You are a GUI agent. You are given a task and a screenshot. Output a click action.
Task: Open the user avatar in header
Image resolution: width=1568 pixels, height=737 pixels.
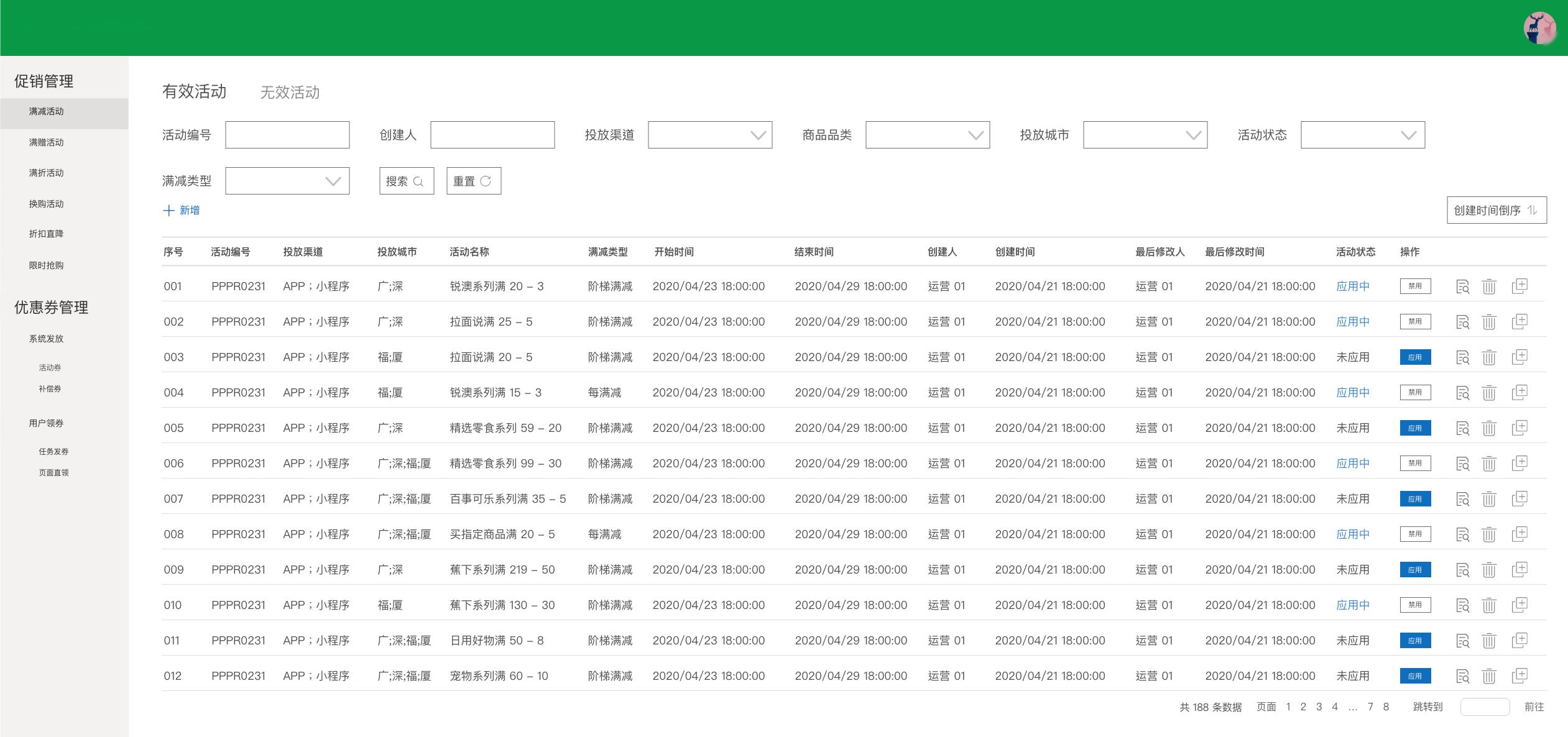1539,28
